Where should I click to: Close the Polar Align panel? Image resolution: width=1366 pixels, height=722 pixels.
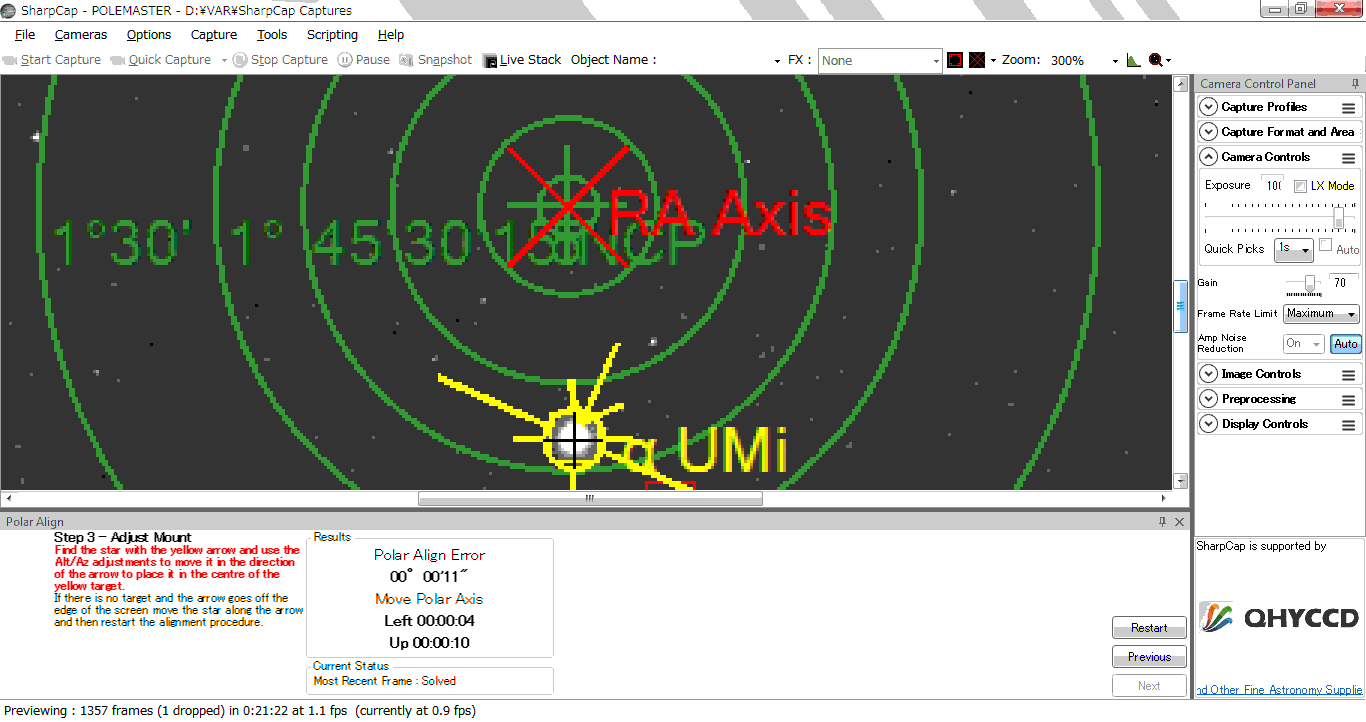(x=1179, y=522)
